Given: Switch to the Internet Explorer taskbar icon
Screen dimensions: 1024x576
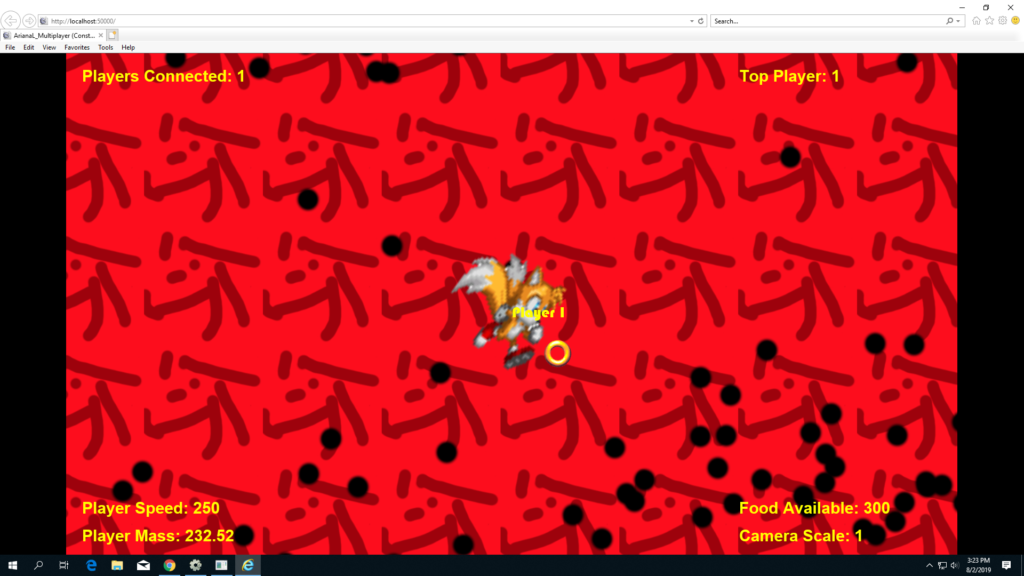Looking at the screenshot, I should pos(248,566).
